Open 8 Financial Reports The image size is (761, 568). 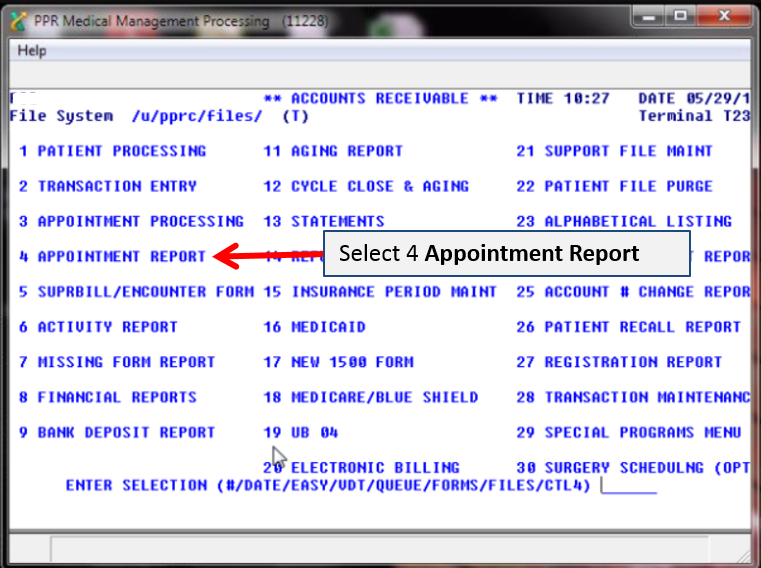[x=108, y=397]
